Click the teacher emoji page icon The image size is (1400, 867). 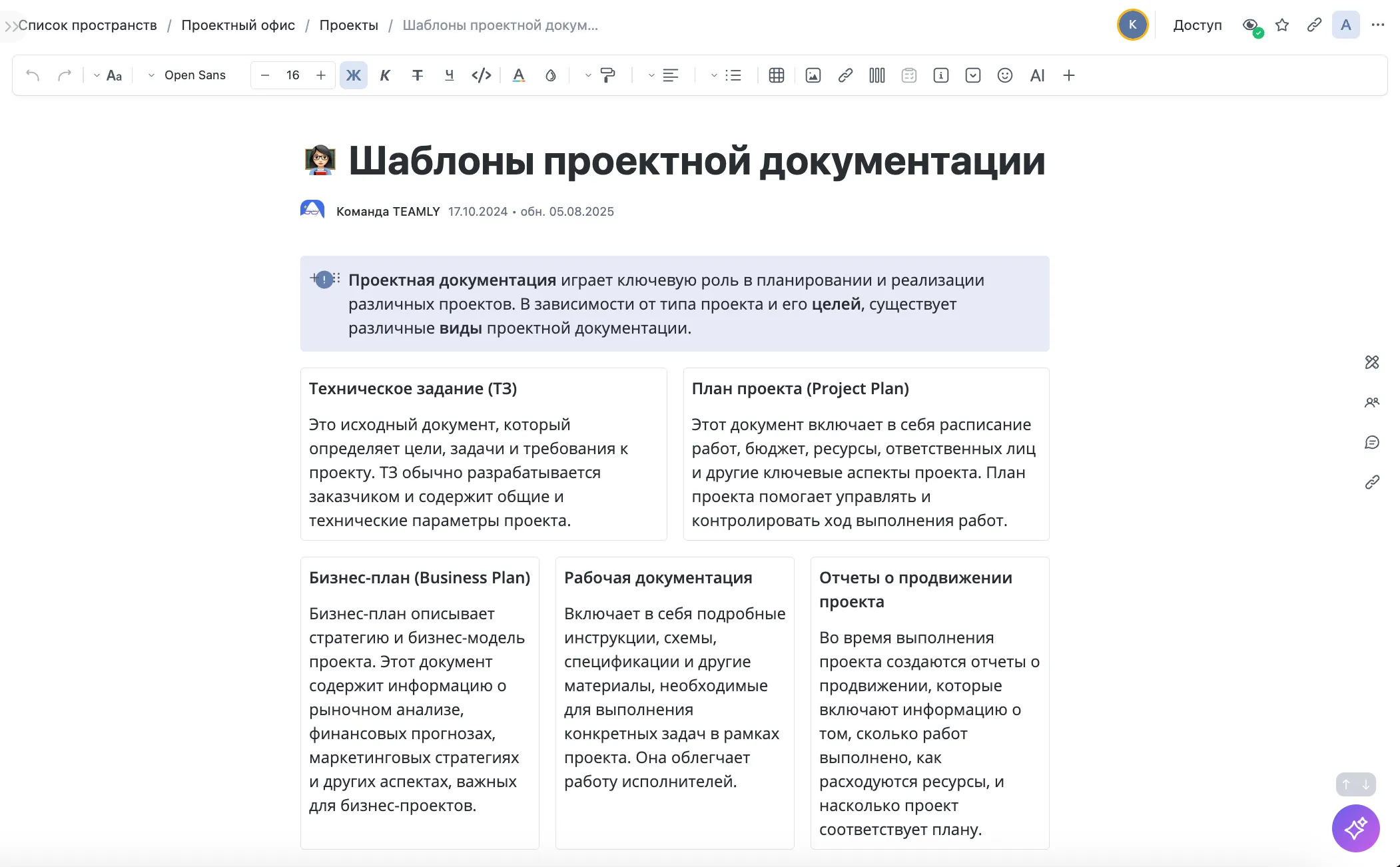point(320,160)
